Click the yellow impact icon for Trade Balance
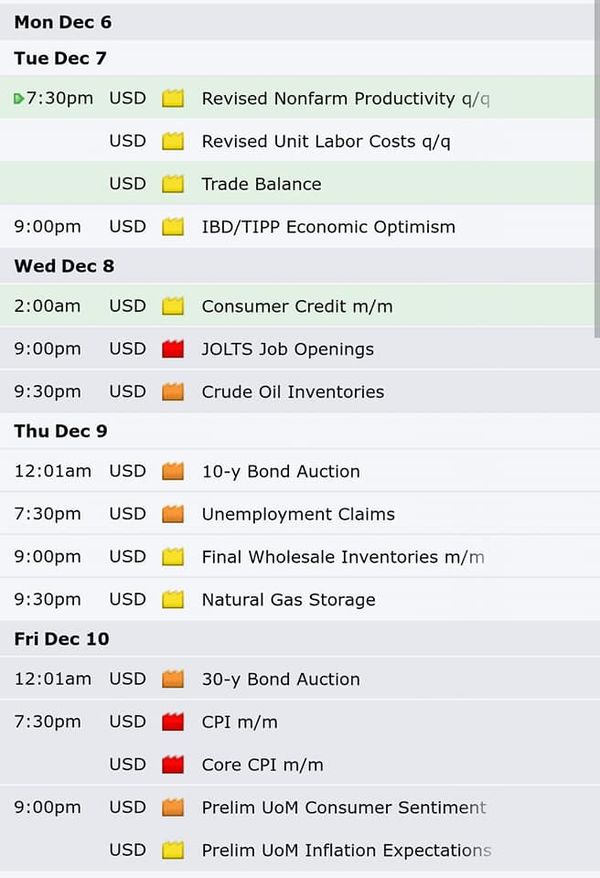600x878 pixels. (173, 184)
